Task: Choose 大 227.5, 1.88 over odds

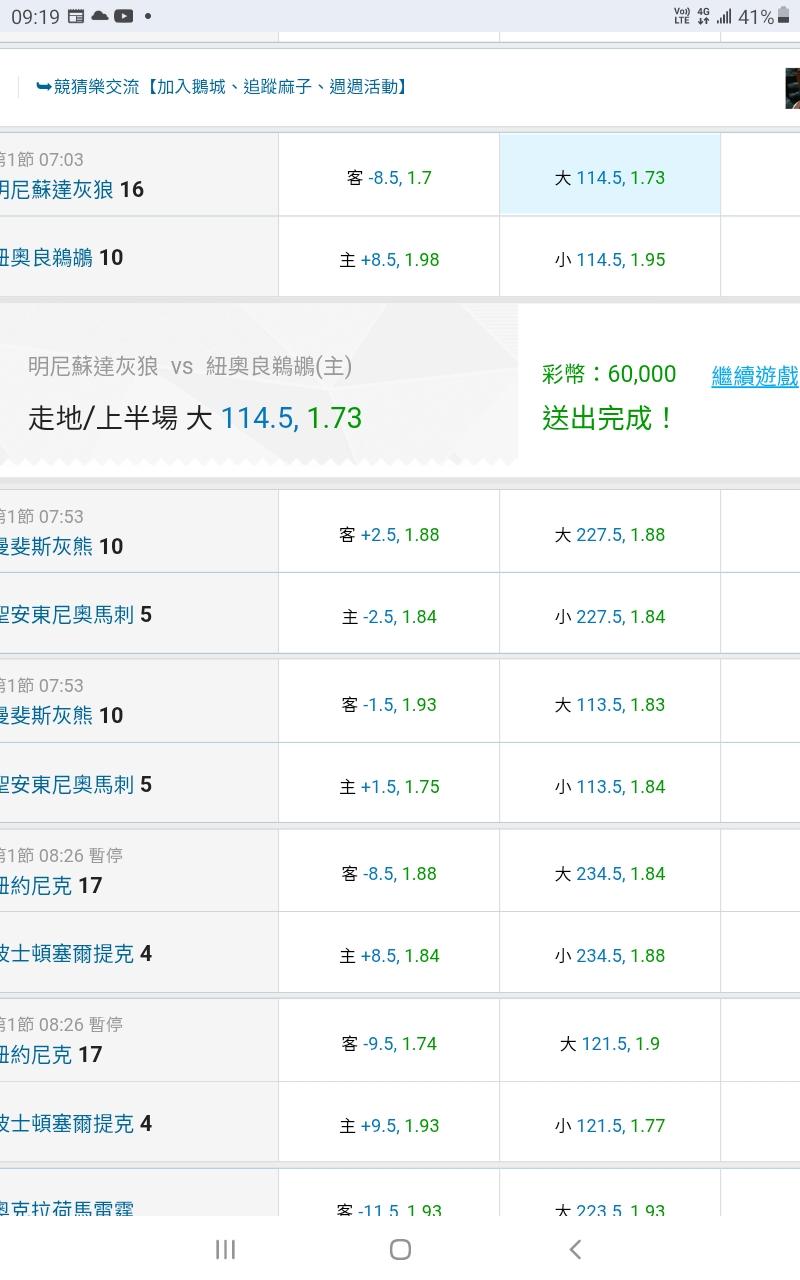Action: pyautogui.click(x=609, y=534)
